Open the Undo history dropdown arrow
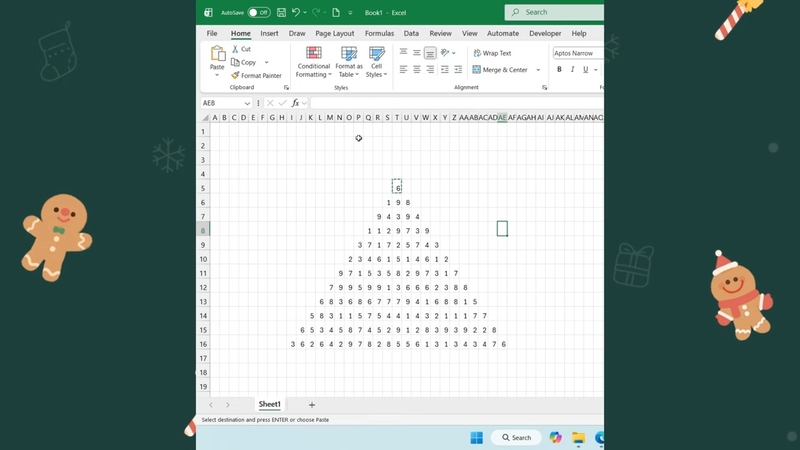Viewport: 800px width, 450px height. (305, 12)
